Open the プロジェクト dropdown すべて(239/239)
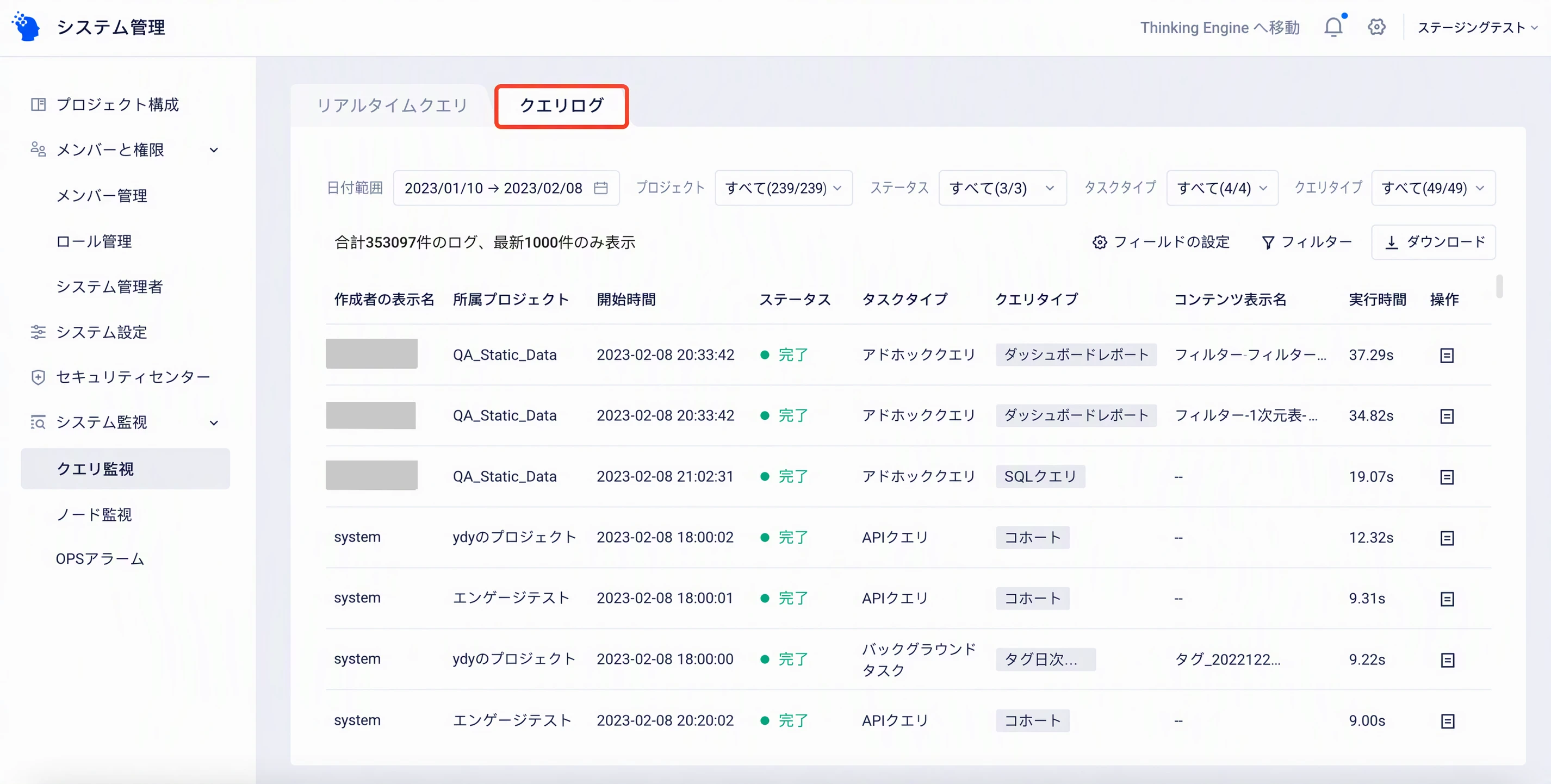The image size is (1551, 784). point(783,188)
